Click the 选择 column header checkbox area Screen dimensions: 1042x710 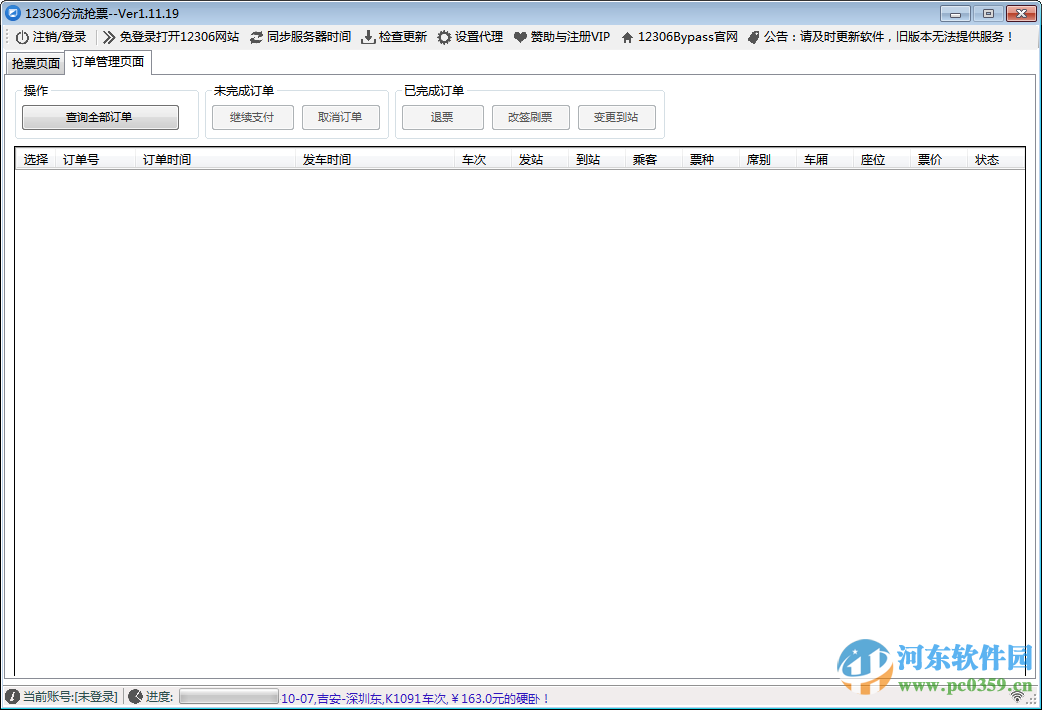click(x=35, y=158)
